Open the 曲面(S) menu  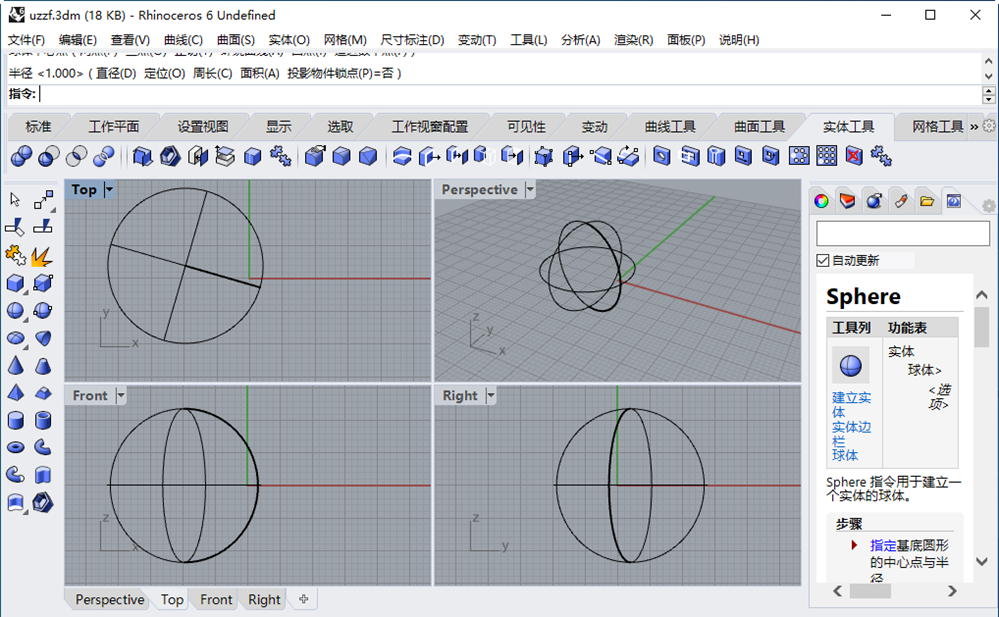[x=235, y=40]
